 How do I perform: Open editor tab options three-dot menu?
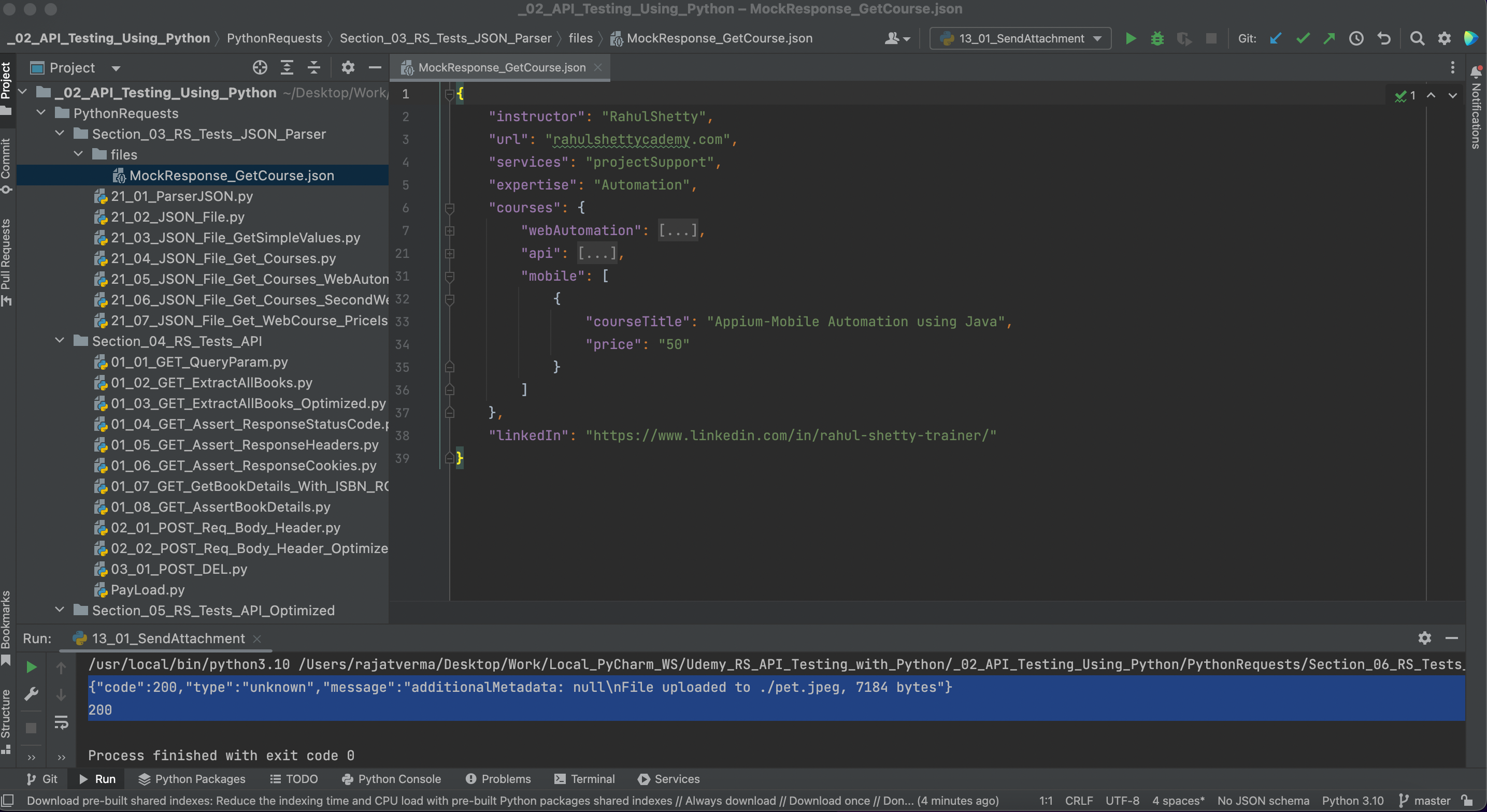click(x=1452, y=67)
